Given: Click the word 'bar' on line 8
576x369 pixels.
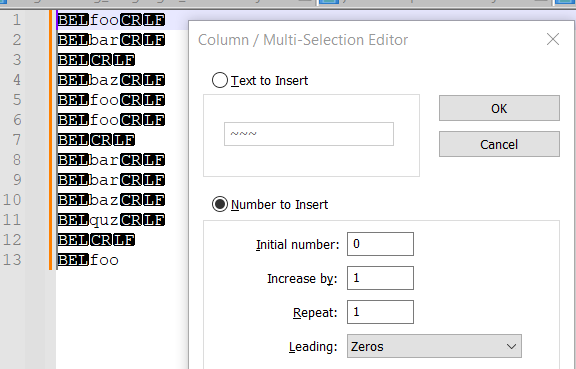Looking at the screenshot, I should [x=104, y=160].
